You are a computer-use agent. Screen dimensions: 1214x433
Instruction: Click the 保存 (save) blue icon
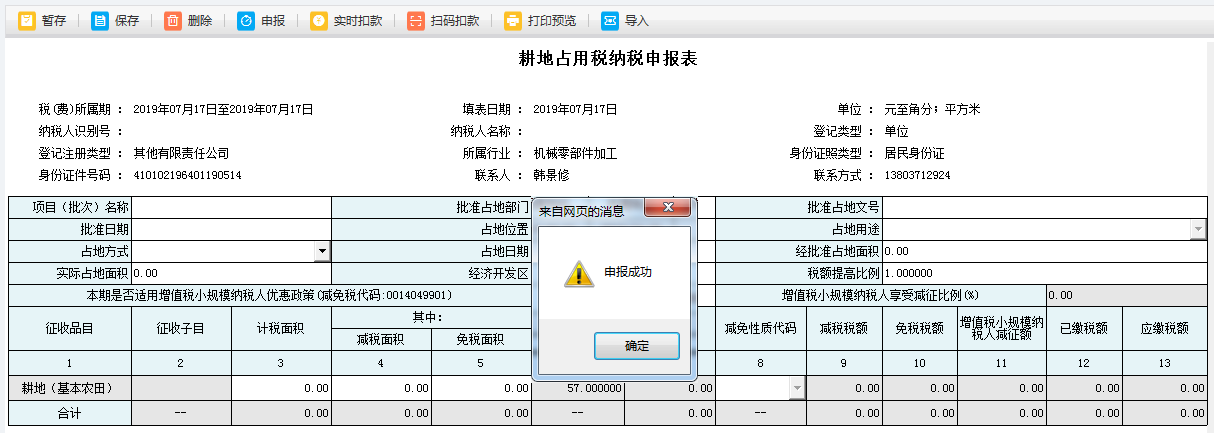(100, 20)
